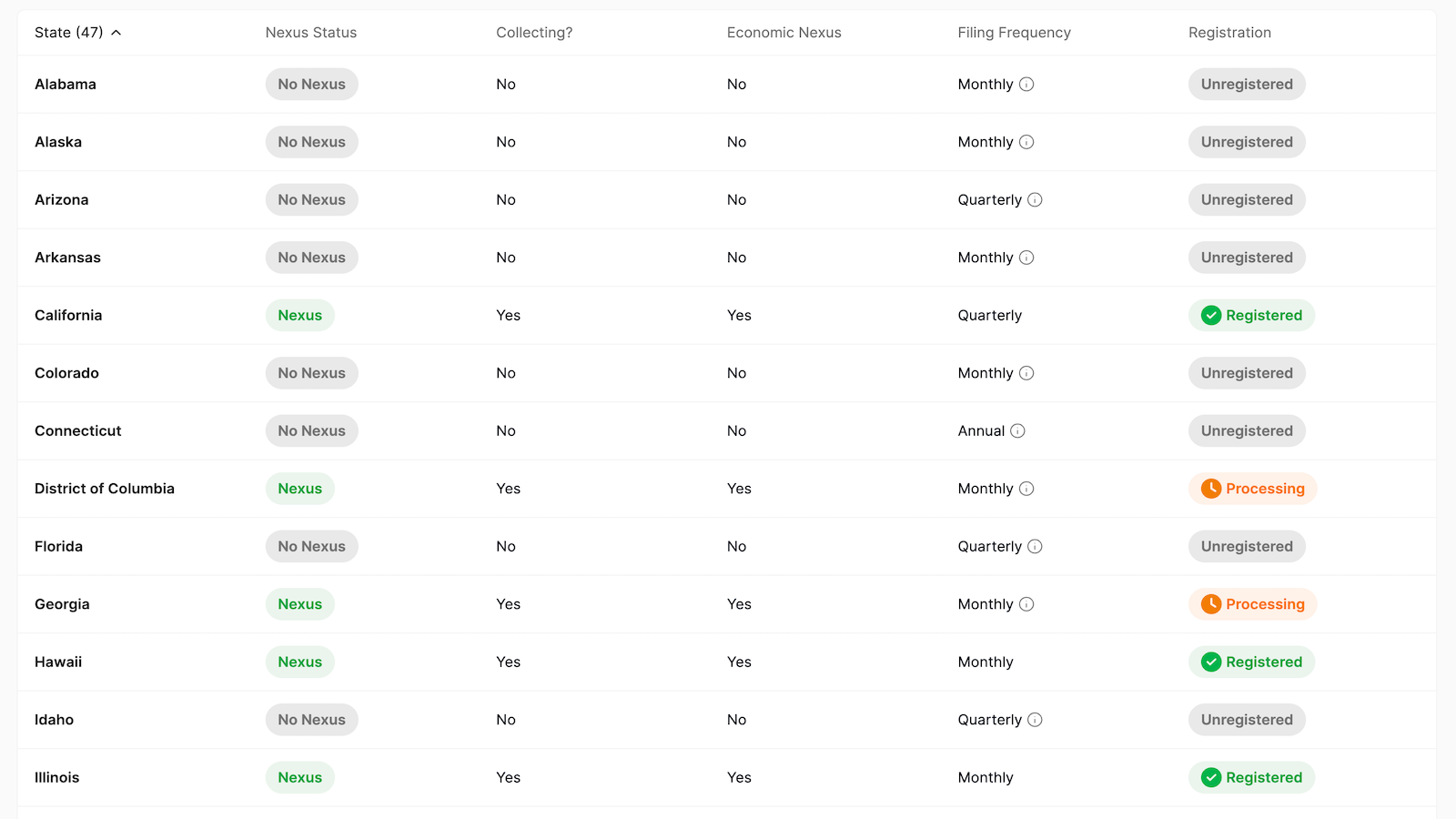This screenshot has height=819, width=1456.
Task: Toggle California's Nexus status badge
Action: pos(299,315)
